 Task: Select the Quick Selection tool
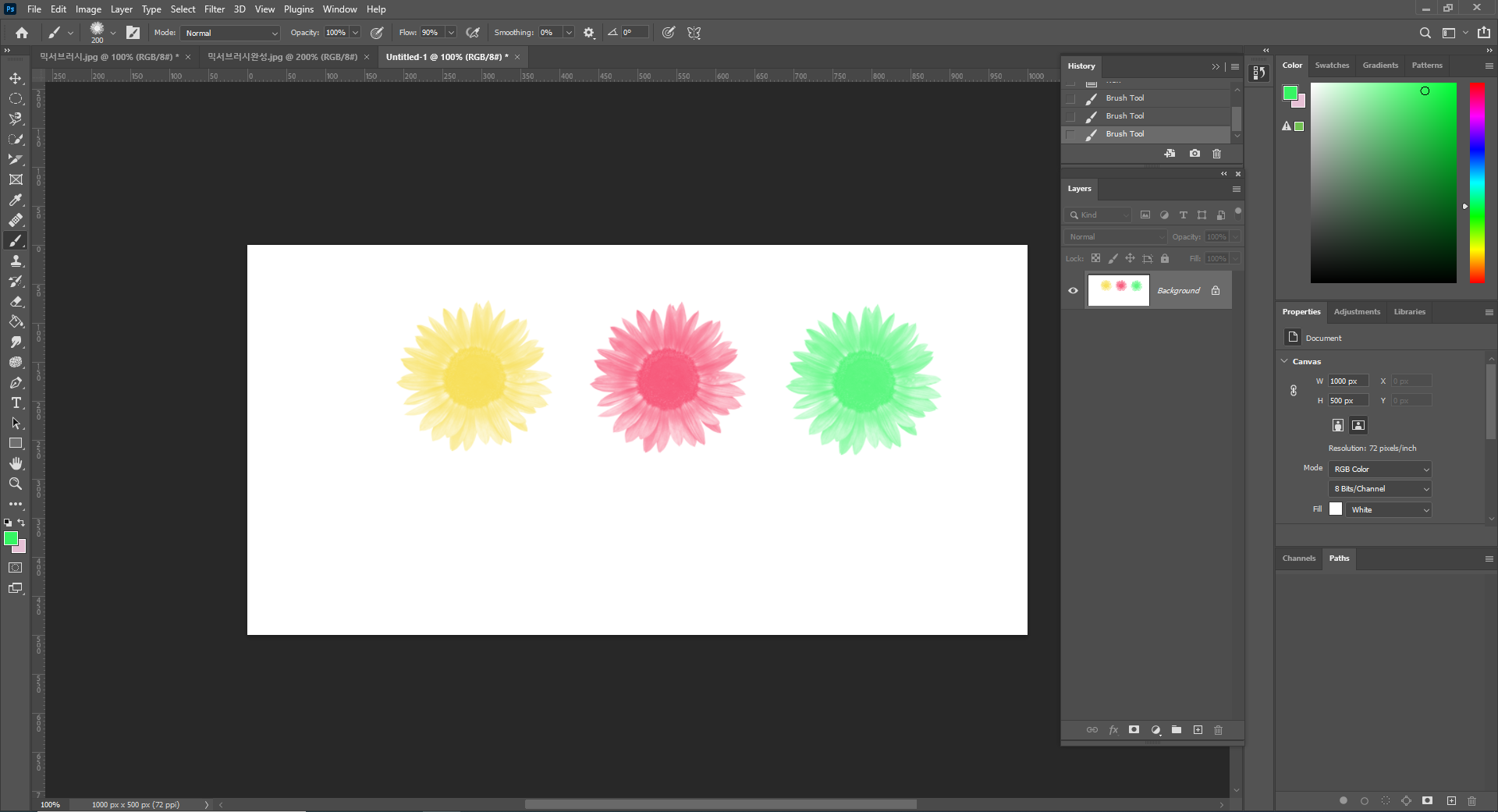coord(16,139)
